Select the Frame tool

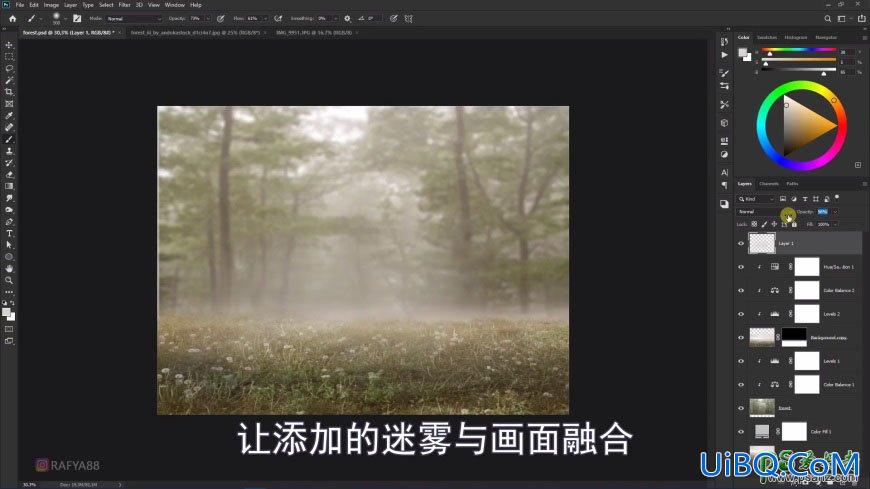9,104
